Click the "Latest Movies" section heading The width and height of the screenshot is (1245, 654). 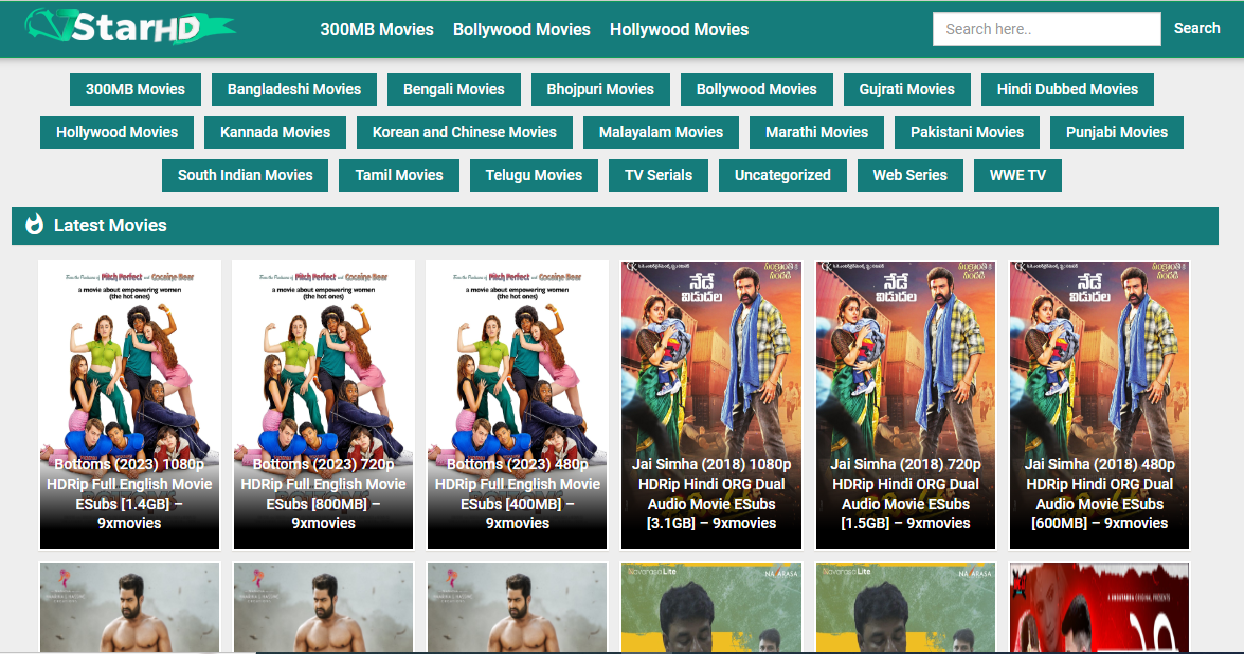pos(110,225)
